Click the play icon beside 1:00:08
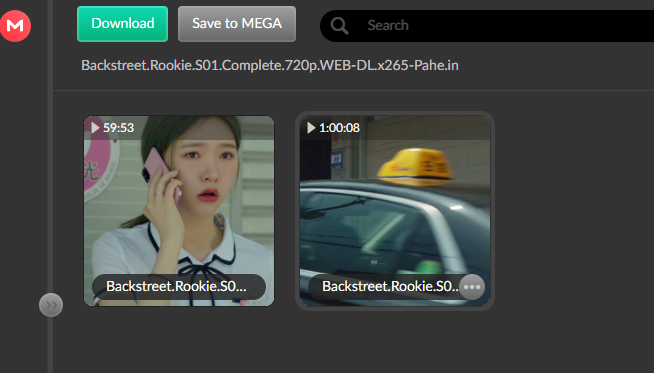 (311, 128)
